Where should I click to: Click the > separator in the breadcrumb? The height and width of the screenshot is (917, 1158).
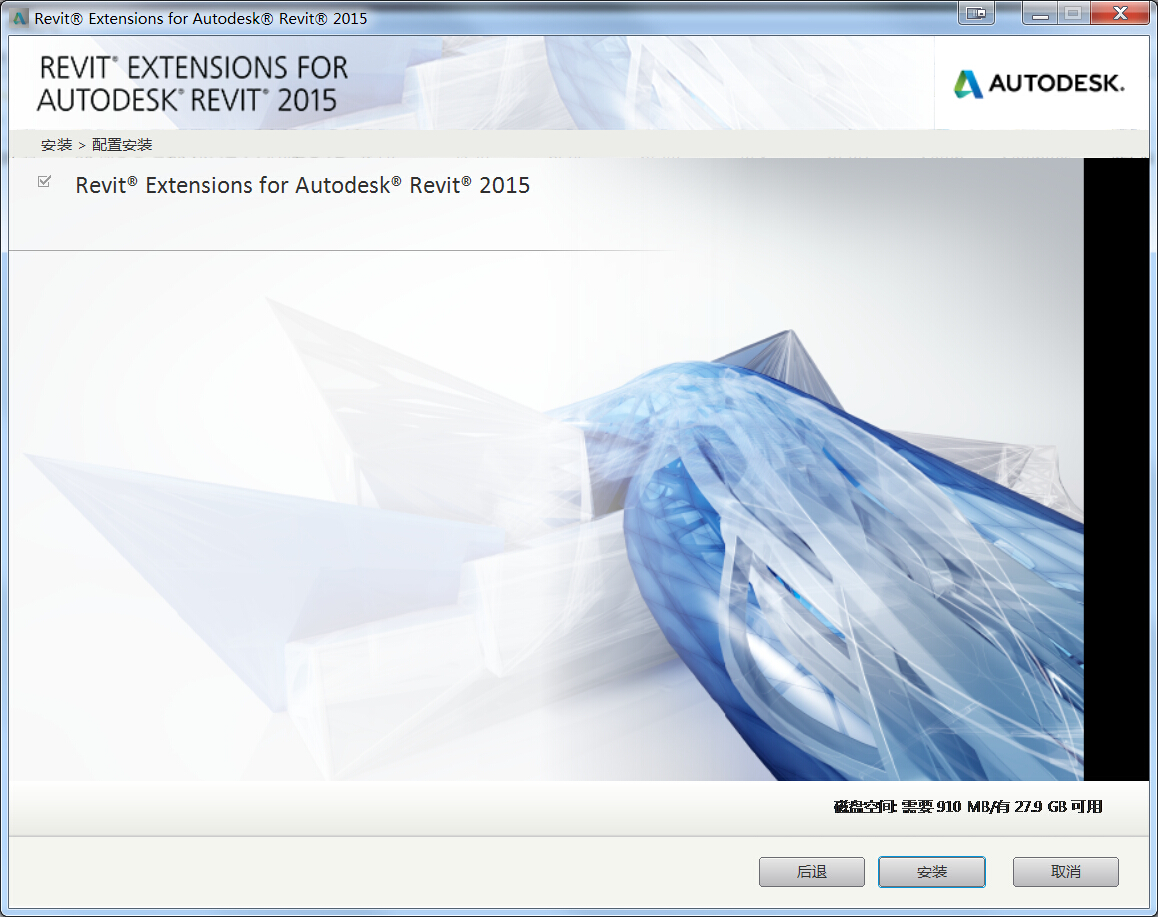[82, 145]
